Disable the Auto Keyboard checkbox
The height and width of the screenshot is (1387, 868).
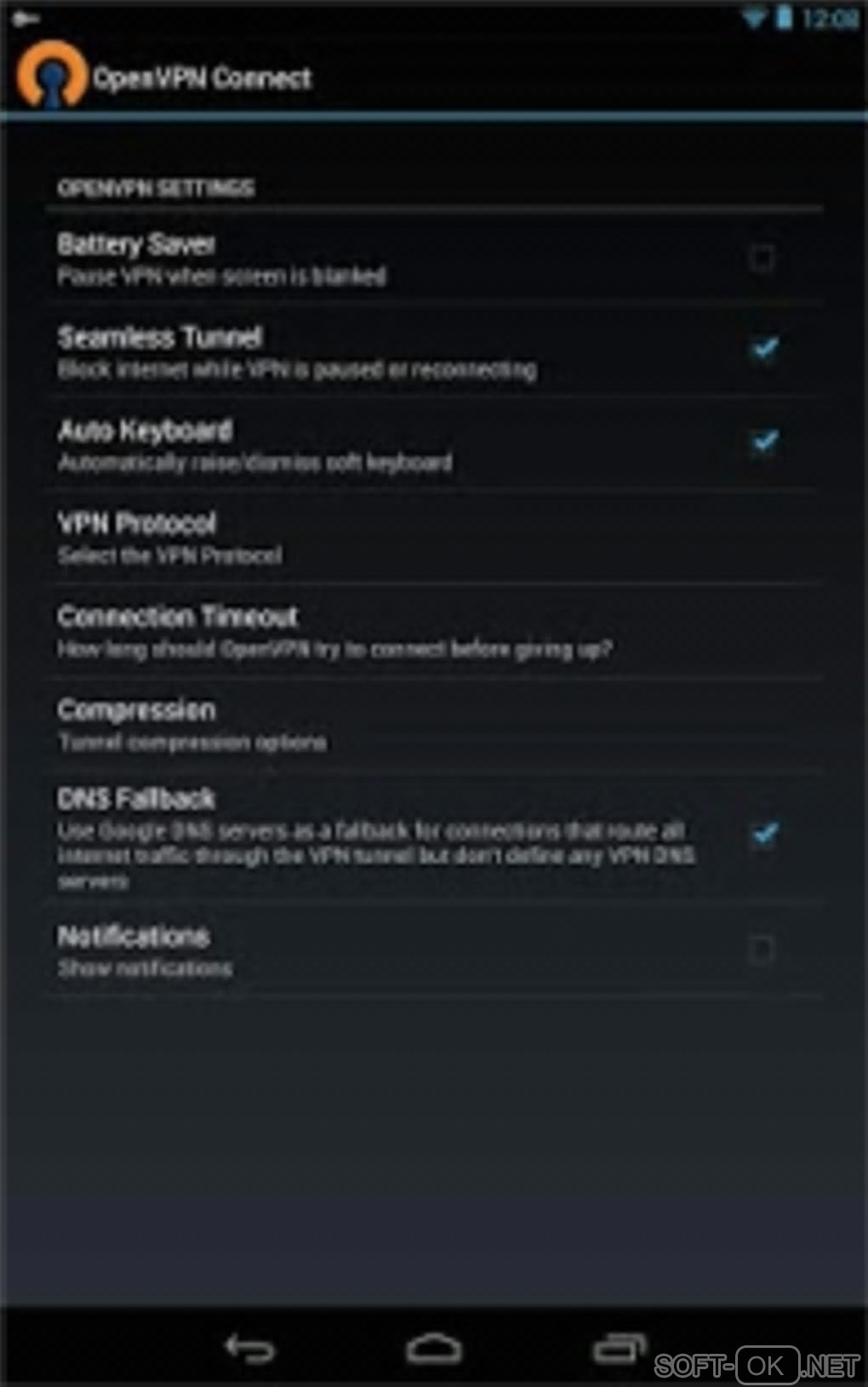[x=764, y=442]
